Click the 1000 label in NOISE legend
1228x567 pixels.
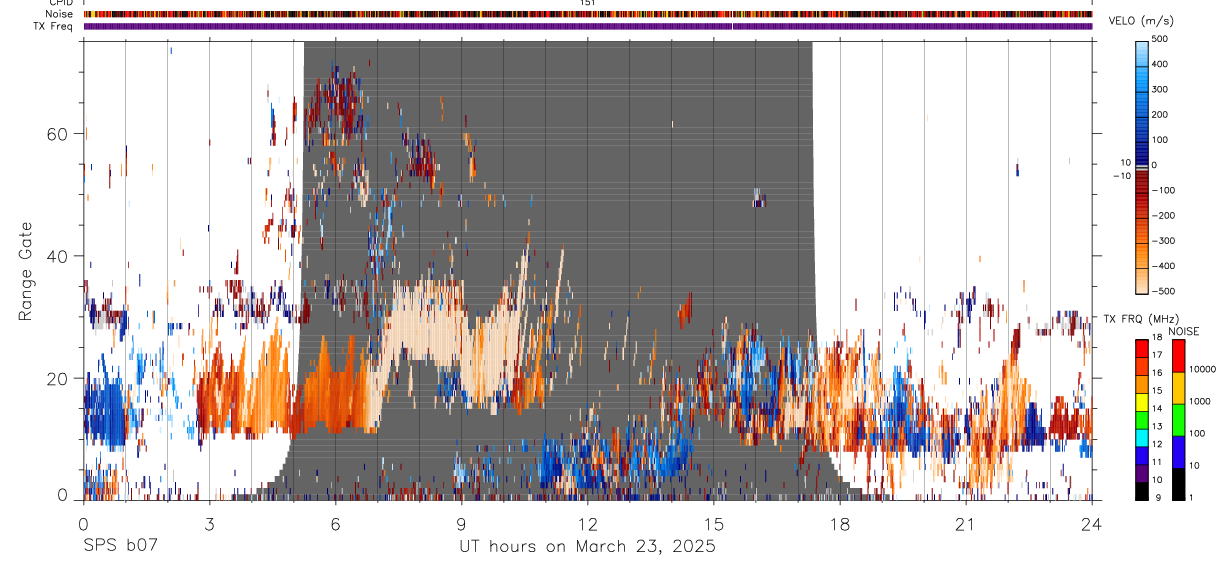point(1199,401)
